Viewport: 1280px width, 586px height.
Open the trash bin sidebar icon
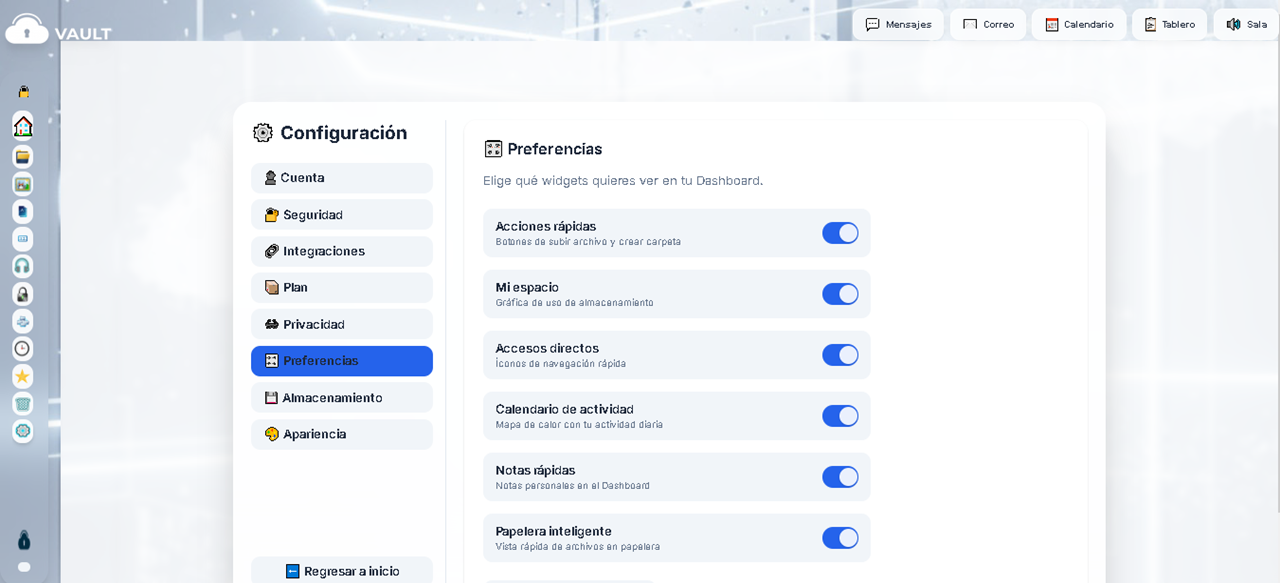coord(23,404)
